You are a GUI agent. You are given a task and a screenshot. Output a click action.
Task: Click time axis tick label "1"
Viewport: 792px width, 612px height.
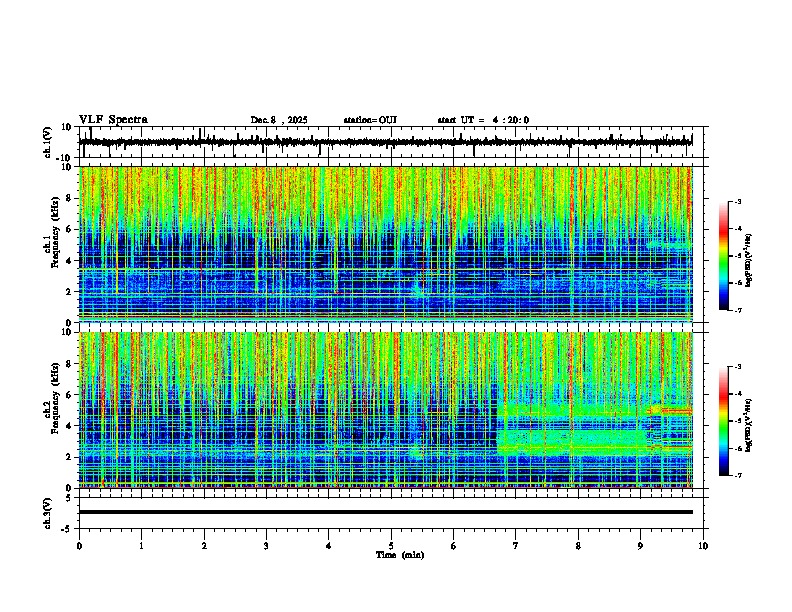[x=141, y=546]
